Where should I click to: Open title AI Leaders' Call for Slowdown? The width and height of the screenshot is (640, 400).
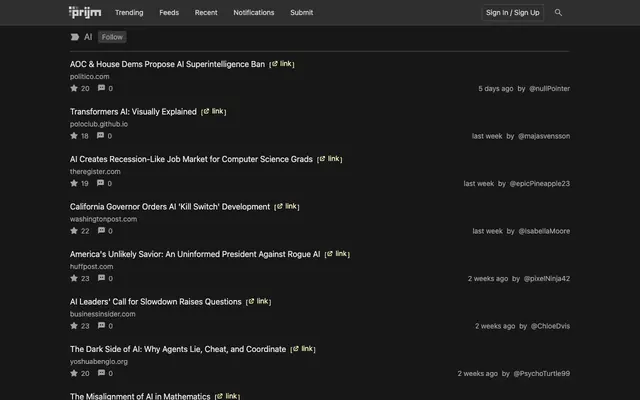[156, 302]
